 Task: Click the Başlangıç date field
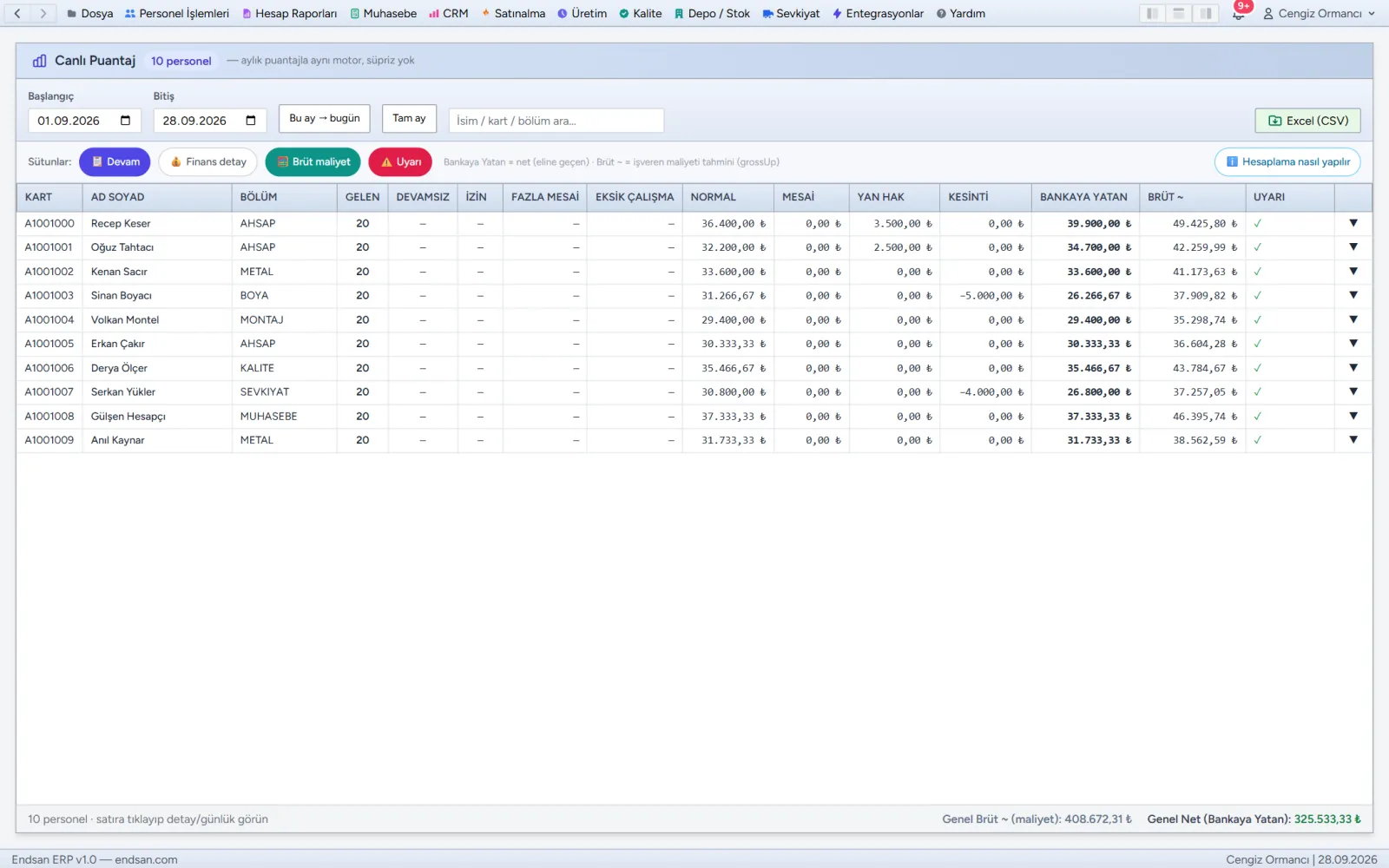coord(85,121)
